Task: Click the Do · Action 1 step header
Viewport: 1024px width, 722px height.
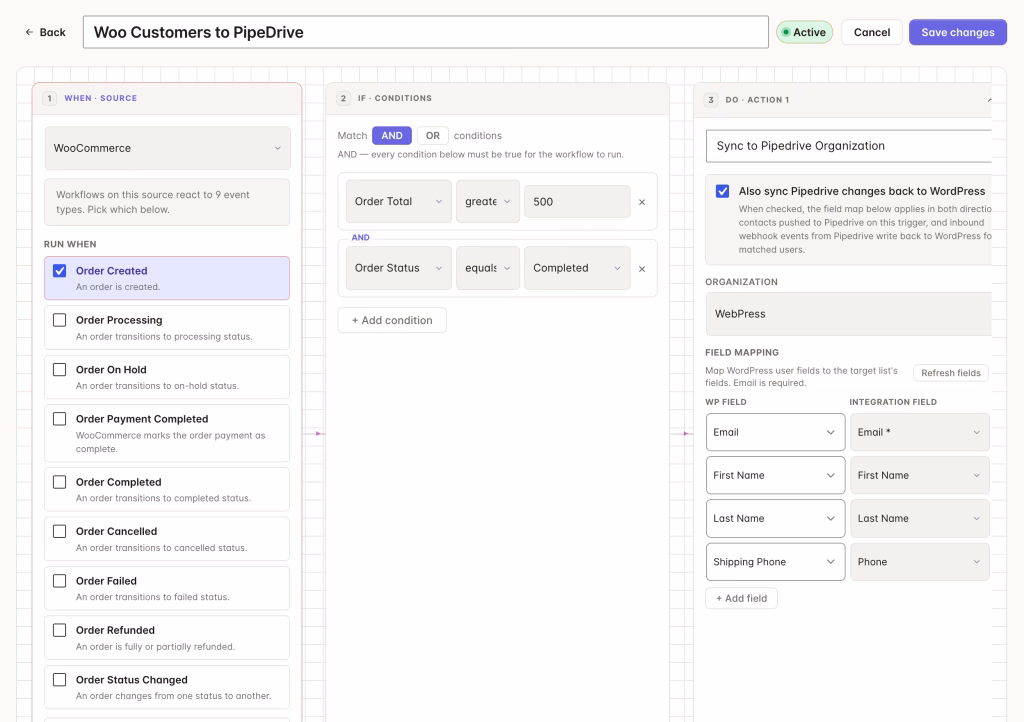Action: tap(842, 100)
